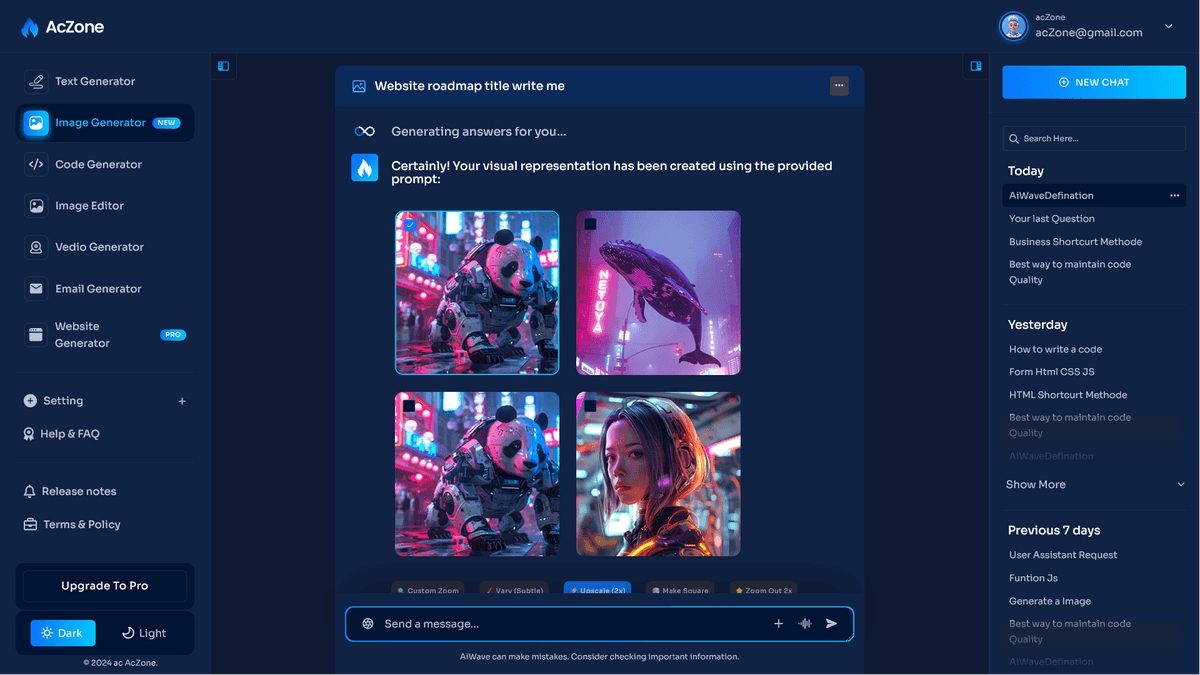
Task: Open 'Funtion Js' chat
Action: (1033, 578)
